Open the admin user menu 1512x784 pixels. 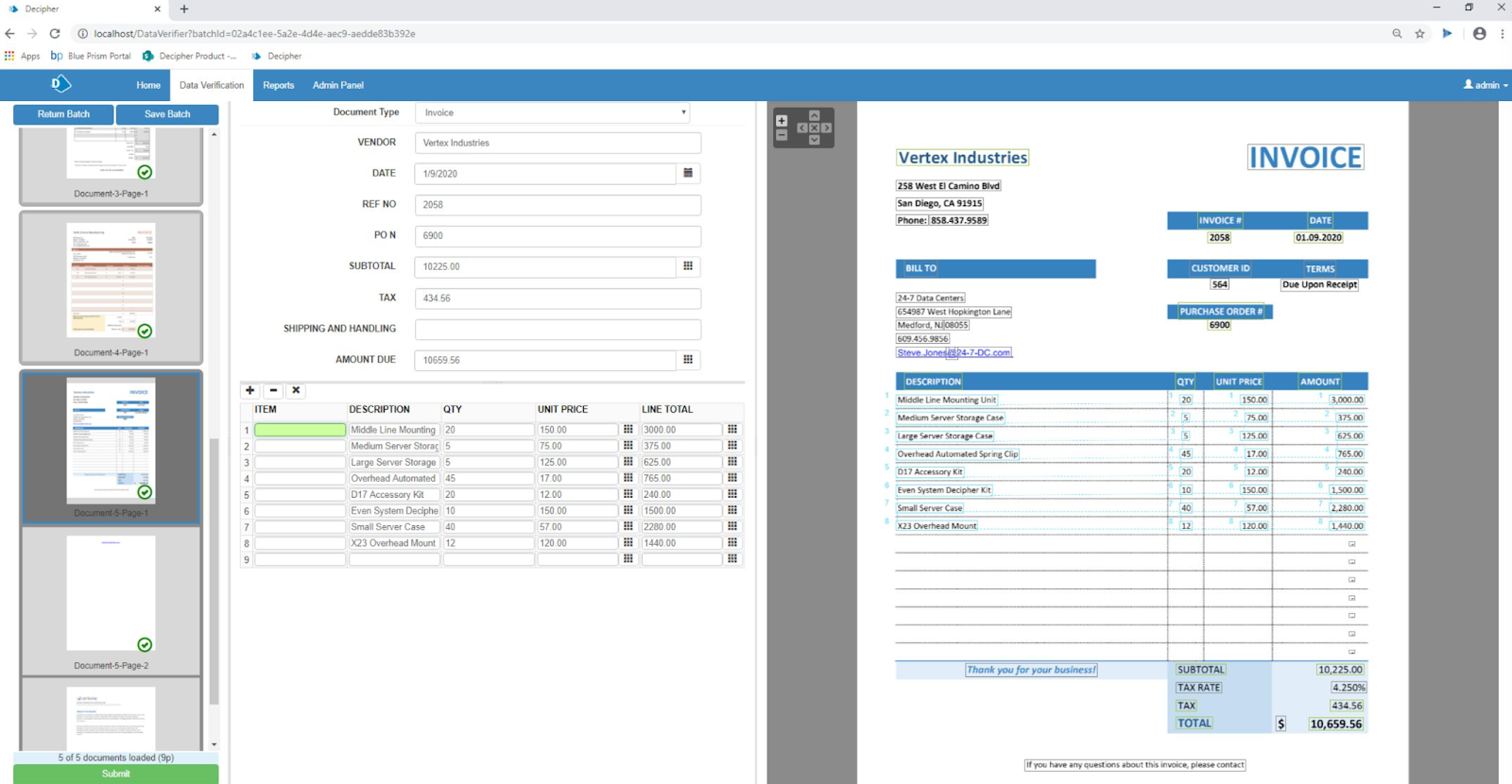[x=1486, y=85]
